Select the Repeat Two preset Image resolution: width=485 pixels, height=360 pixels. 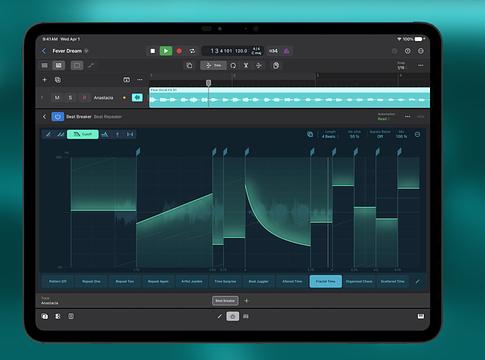pyautogui.click(x=125, y=281)
